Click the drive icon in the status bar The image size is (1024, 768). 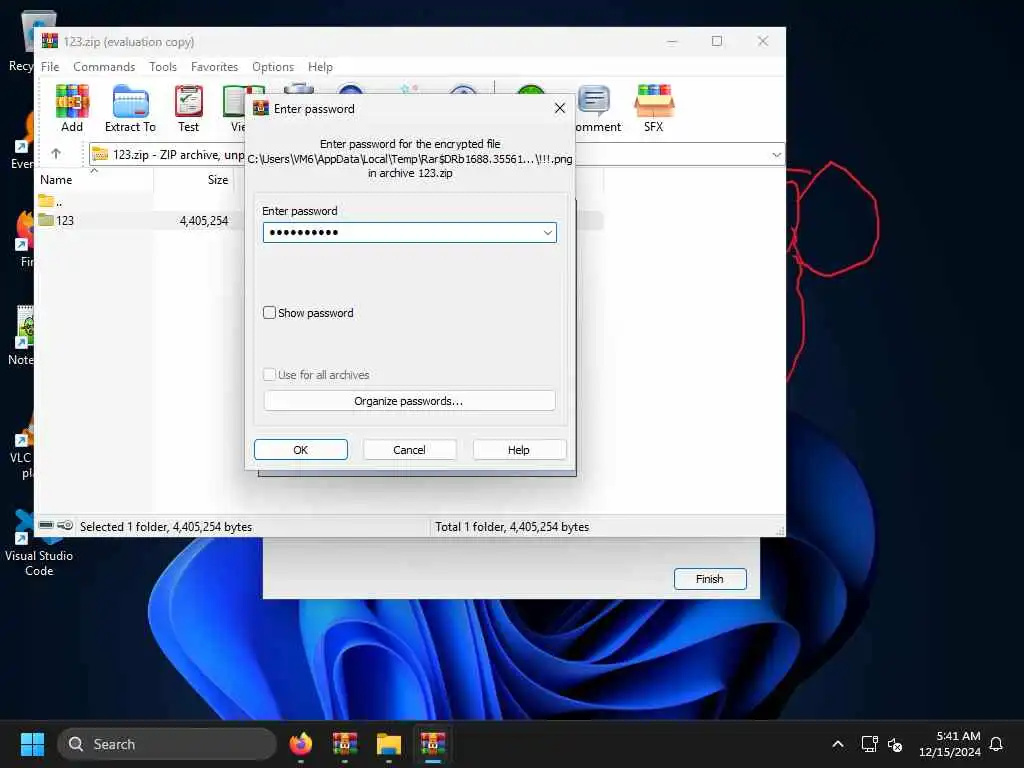(46, 526)
